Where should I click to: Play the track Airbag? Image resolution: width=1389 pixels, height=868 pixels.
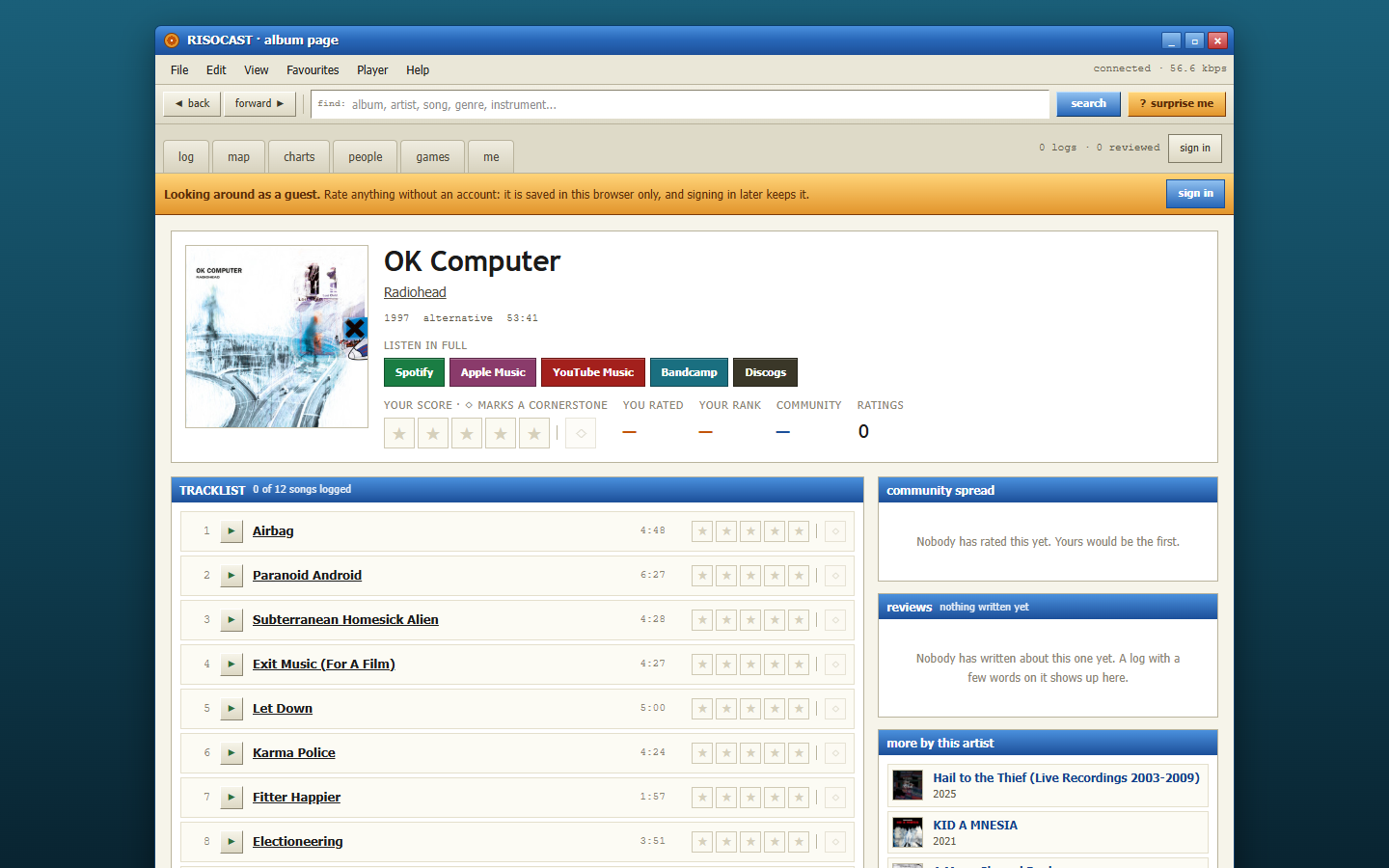pyautogui.click(x=231, y=531)
